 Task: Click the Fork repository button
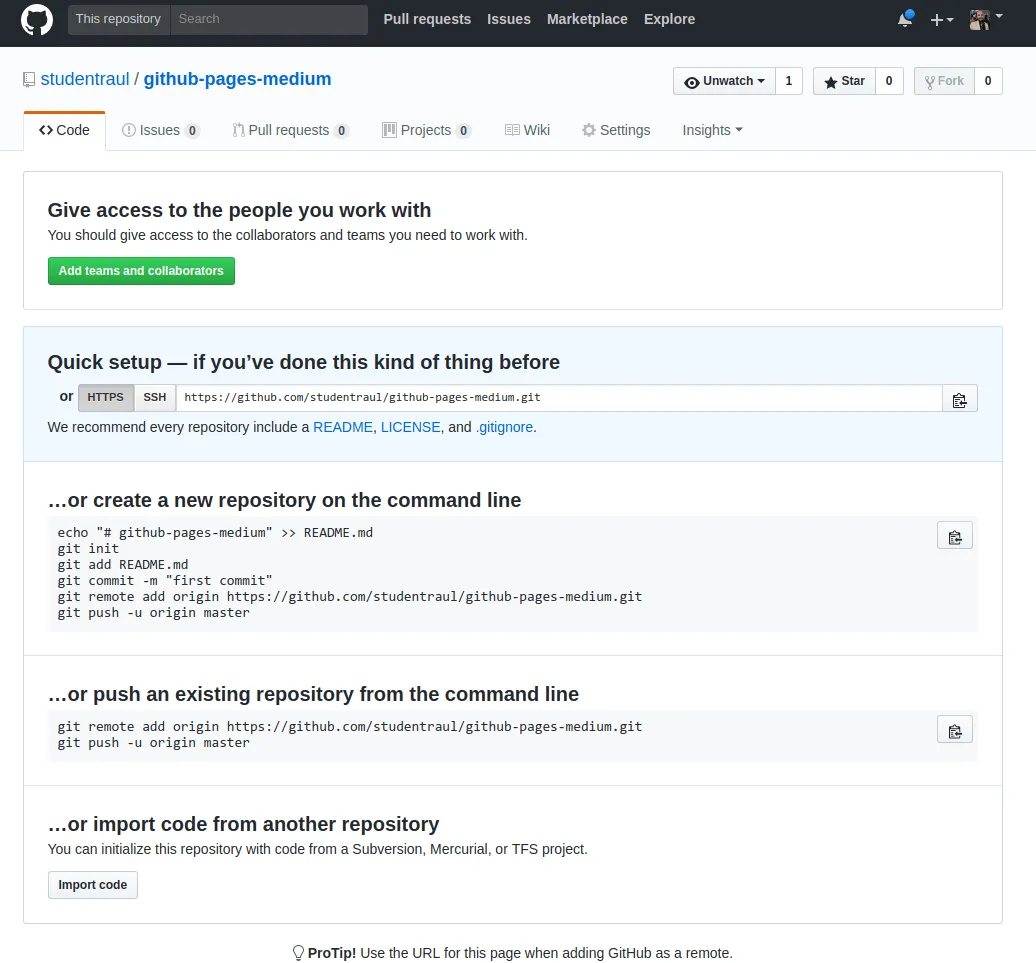944,81
